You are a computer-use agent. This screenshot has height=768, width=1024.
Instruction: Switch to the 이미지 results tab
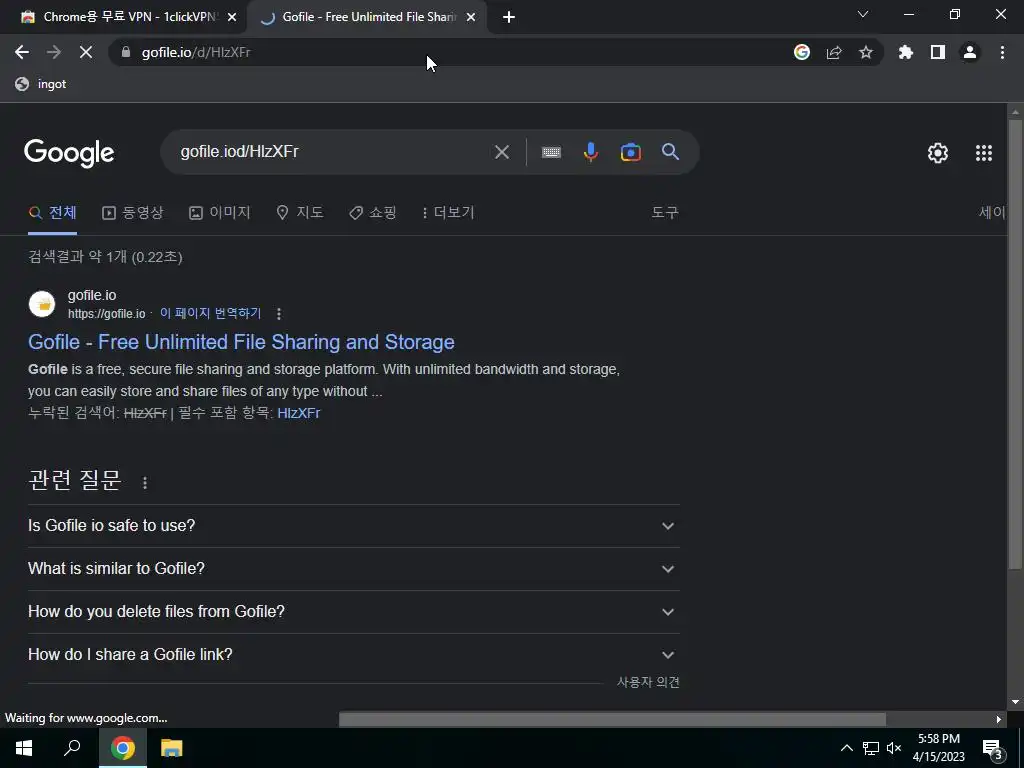pos(219,213)
